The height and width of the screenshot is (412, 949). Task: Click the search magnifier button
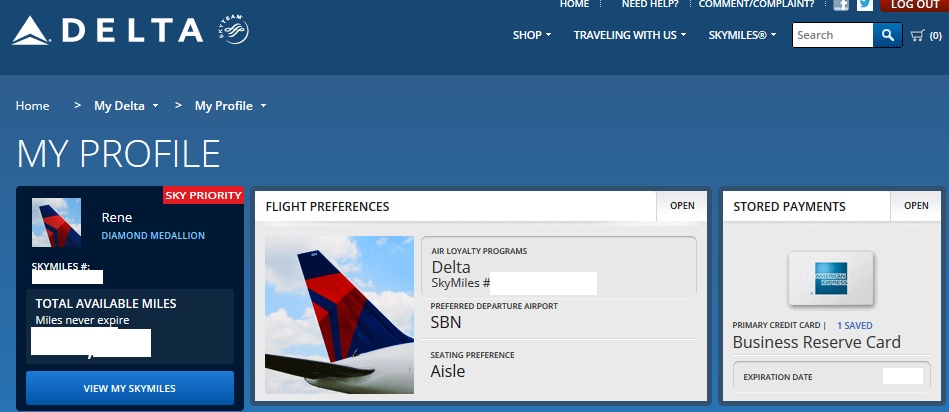[x=887, y=35]
